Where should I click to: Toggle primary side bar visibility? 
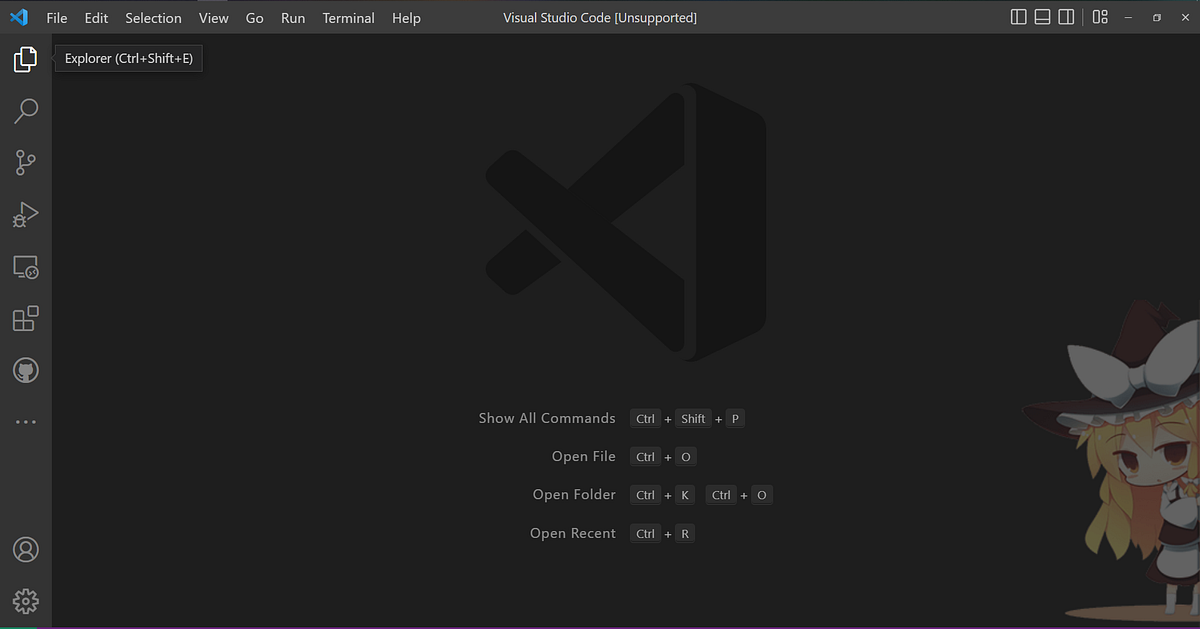1018,16
